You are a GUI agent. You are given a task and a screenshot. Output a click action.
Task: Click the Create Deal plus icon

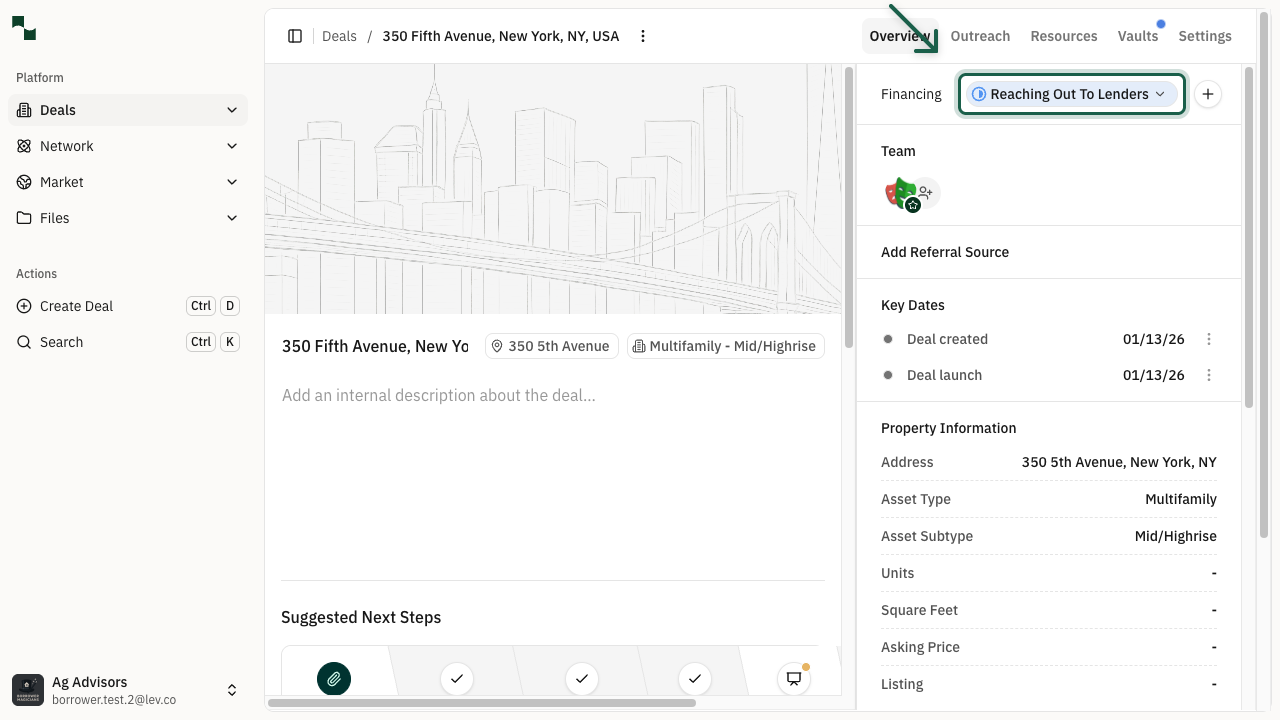pyautogui.click(x=22, y=306)
